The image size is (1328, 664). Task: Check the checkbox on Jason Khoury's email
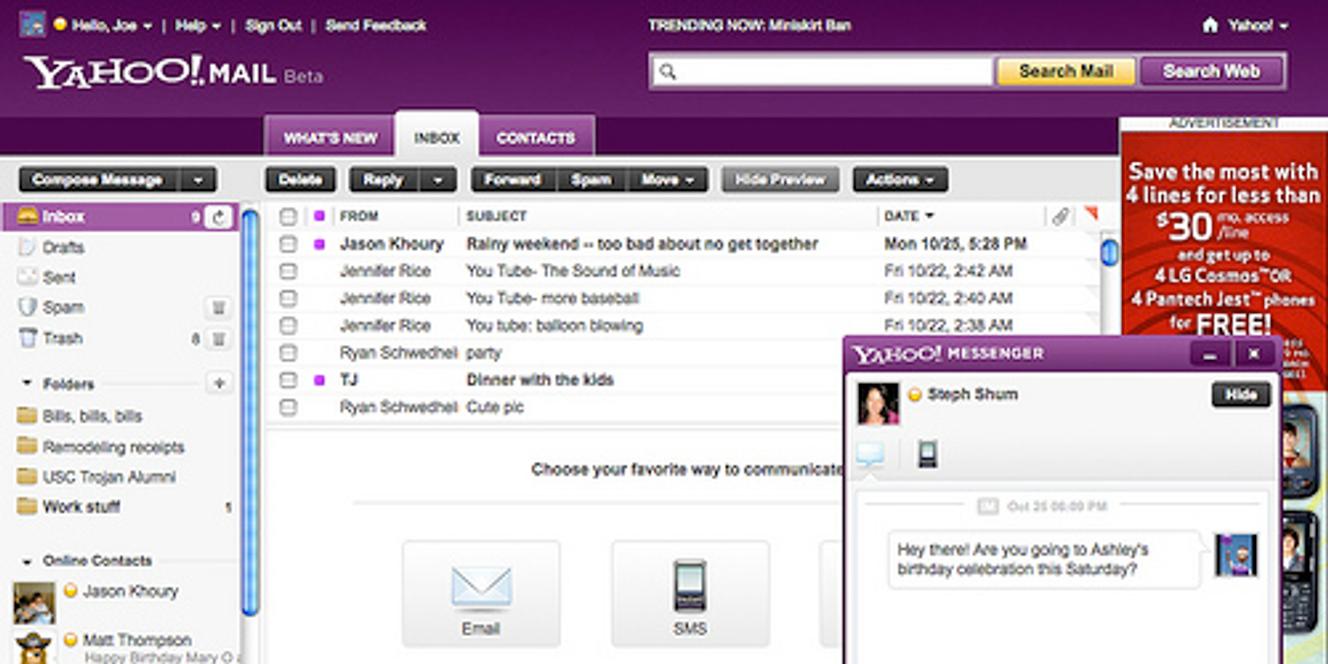(288, 243)
